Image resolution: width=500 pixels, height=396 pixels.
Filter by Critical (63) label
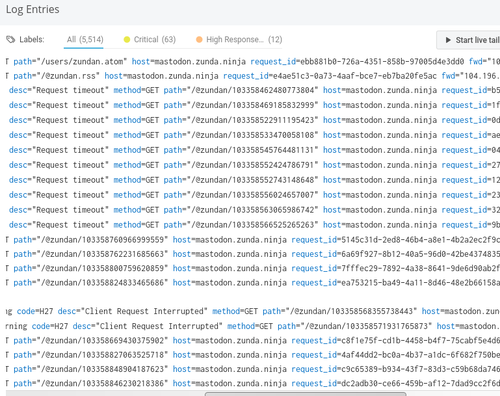(x=150, y=40)
